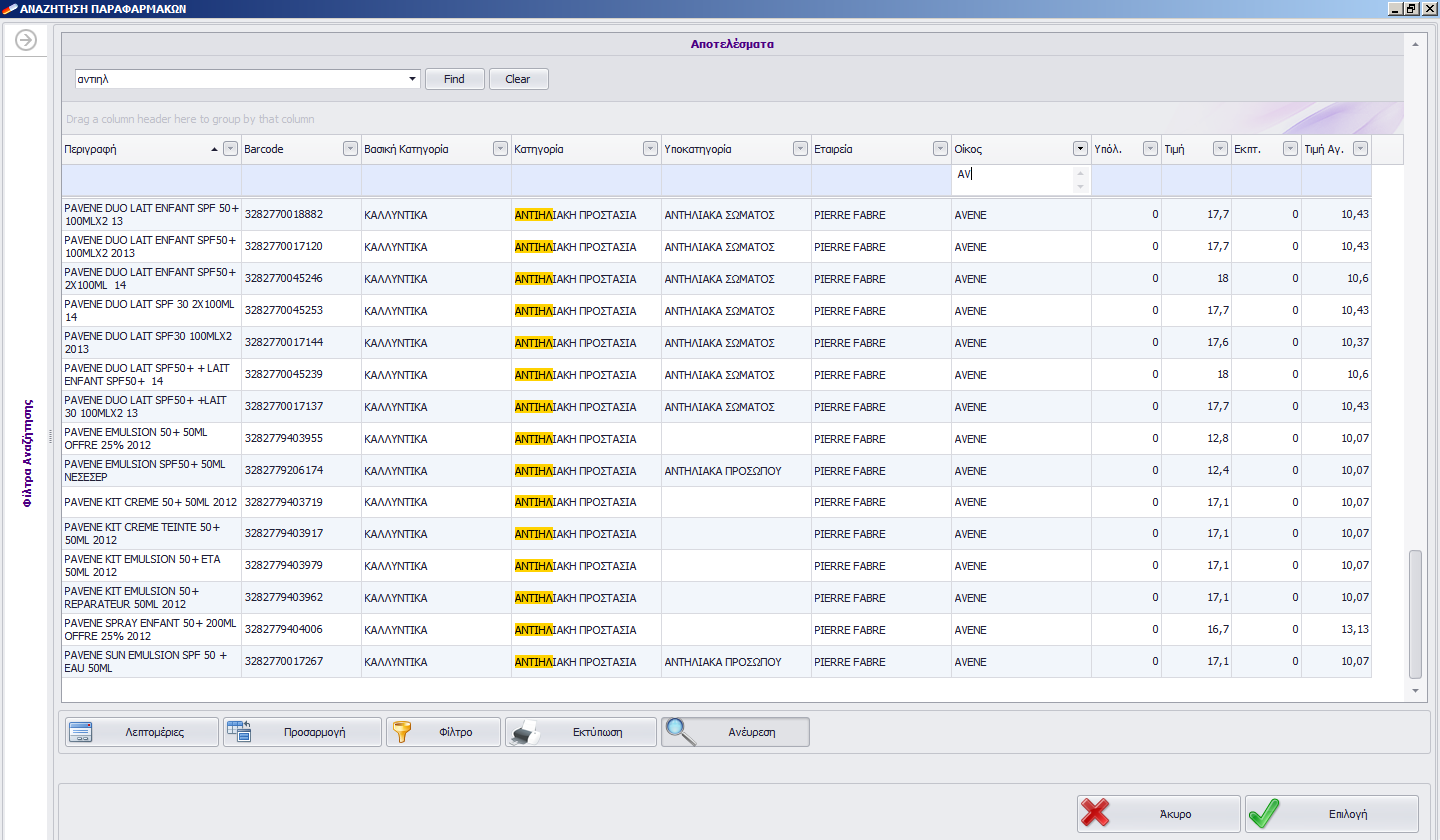Image resolution: width=1440 pixels, height=840 pixels.
Task: Select row with barcode 3282770017137
Action: tap(716, 406)
